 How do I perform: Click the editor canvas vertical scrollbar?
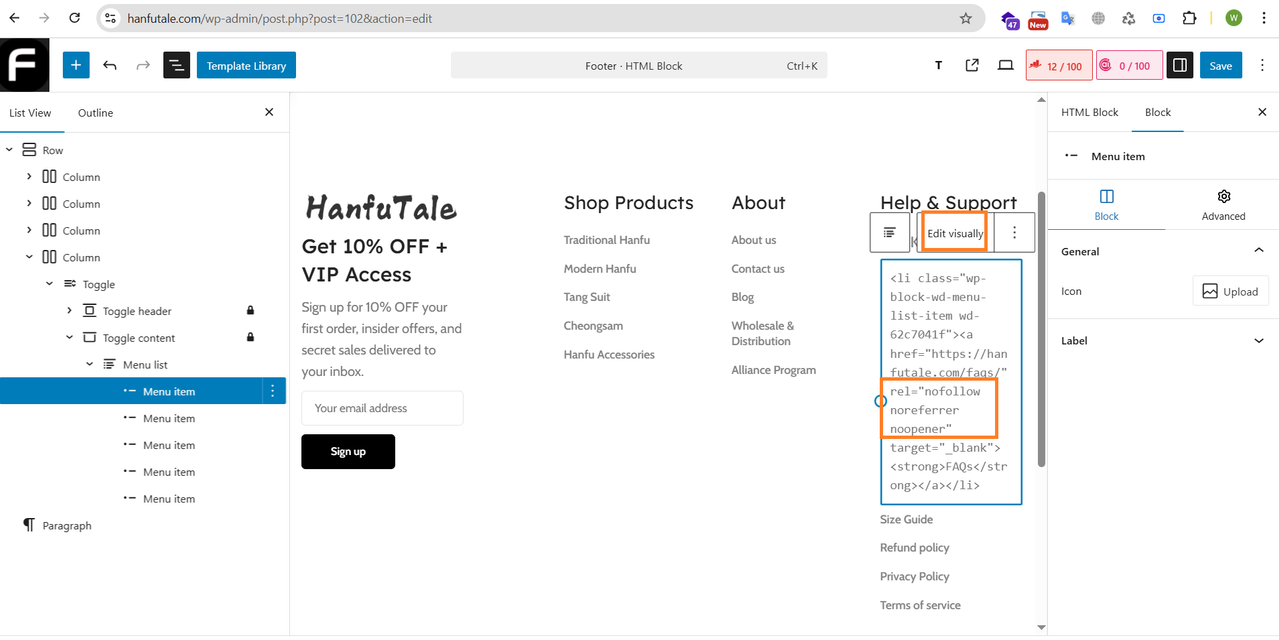[1041, 330]
